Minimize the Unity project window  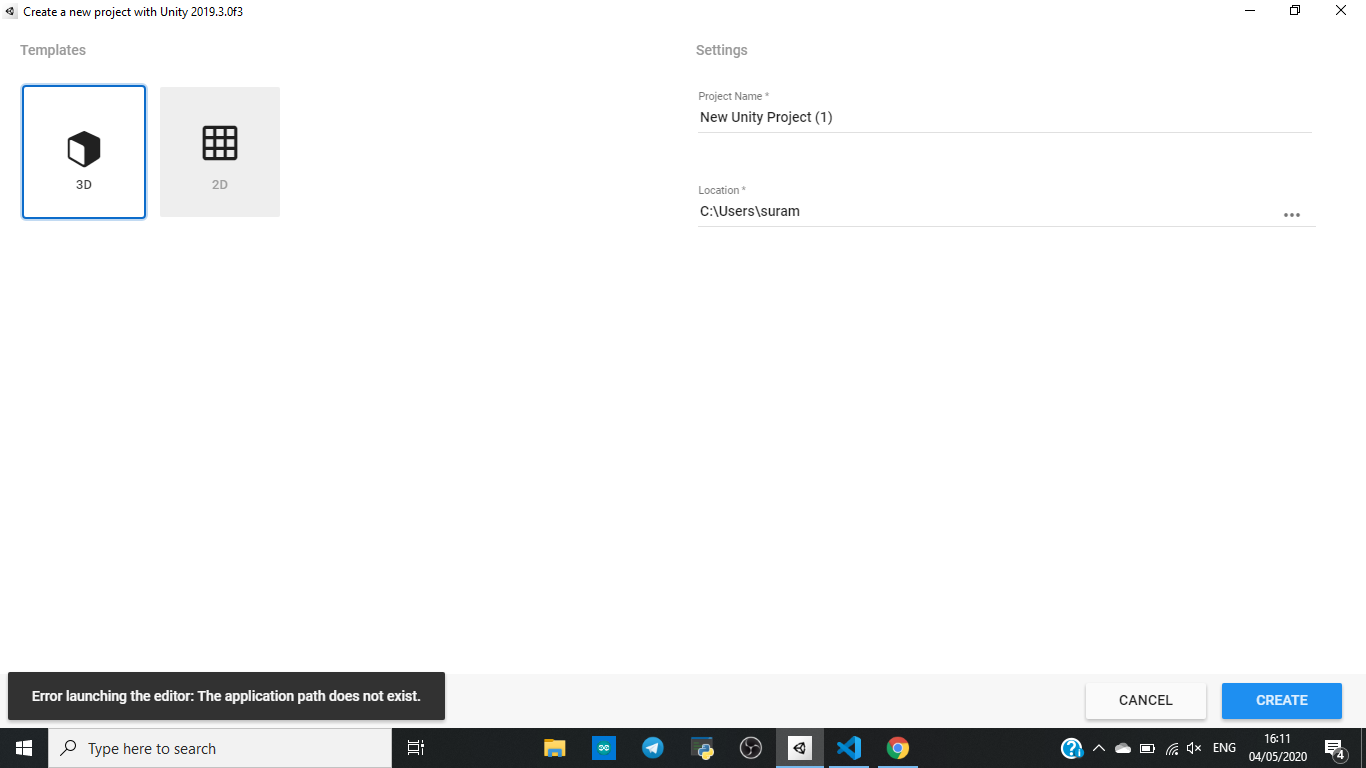click(x=1250, y=11)
